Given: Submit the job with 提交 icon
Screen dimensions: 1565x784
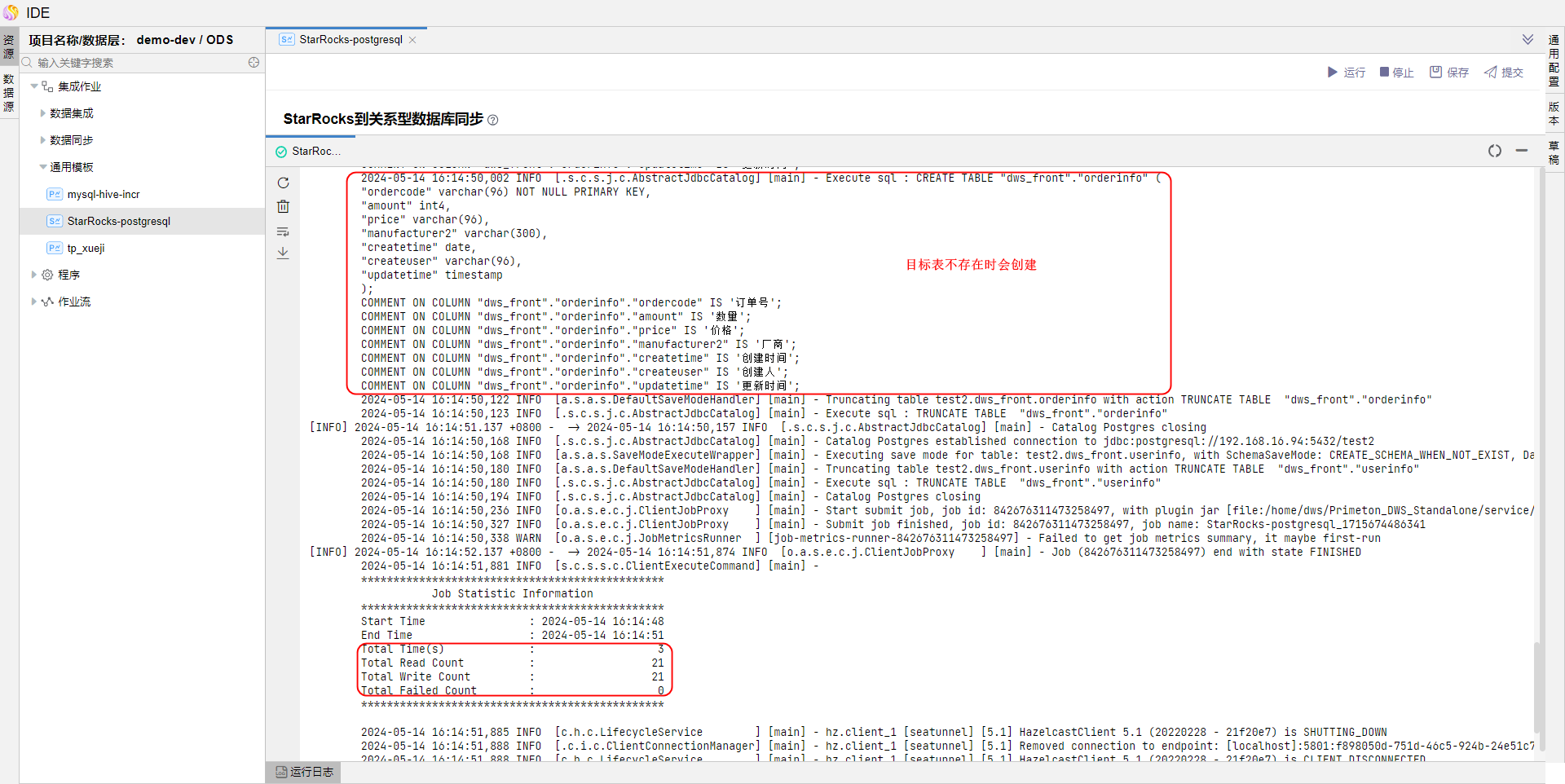Looking at the screenshot, I should click(1503, 73).
